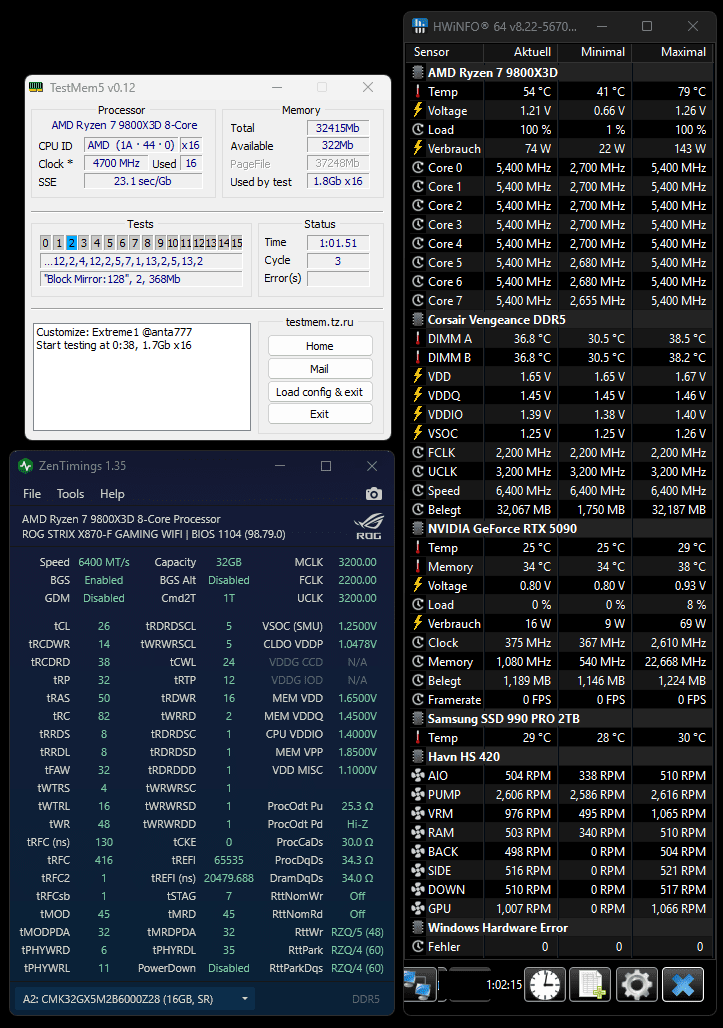Click NVIDIA GeForce RTX 5090 group icon

(x=418, y=528)
